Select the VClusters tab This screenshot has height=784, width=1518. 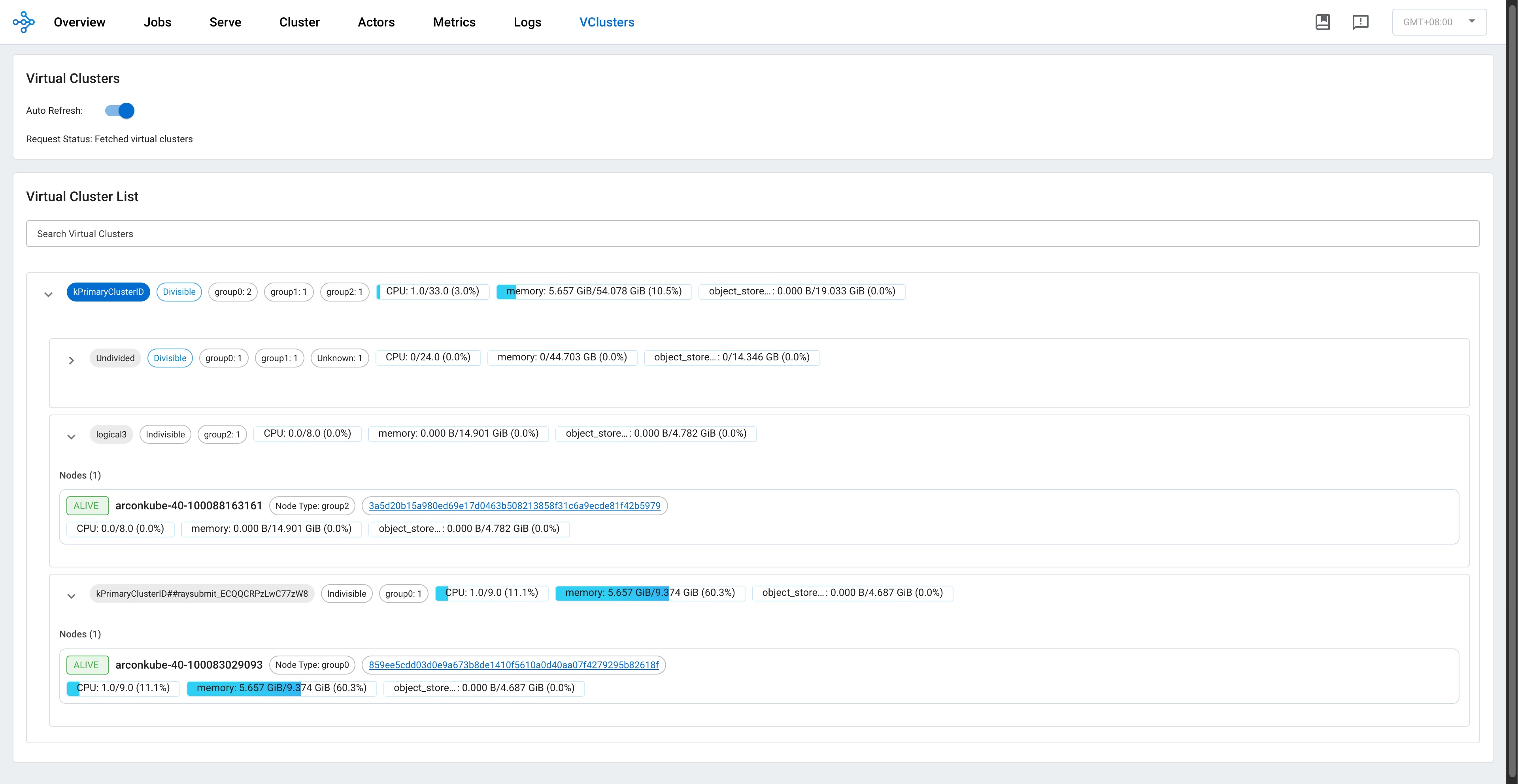(606, 22)
